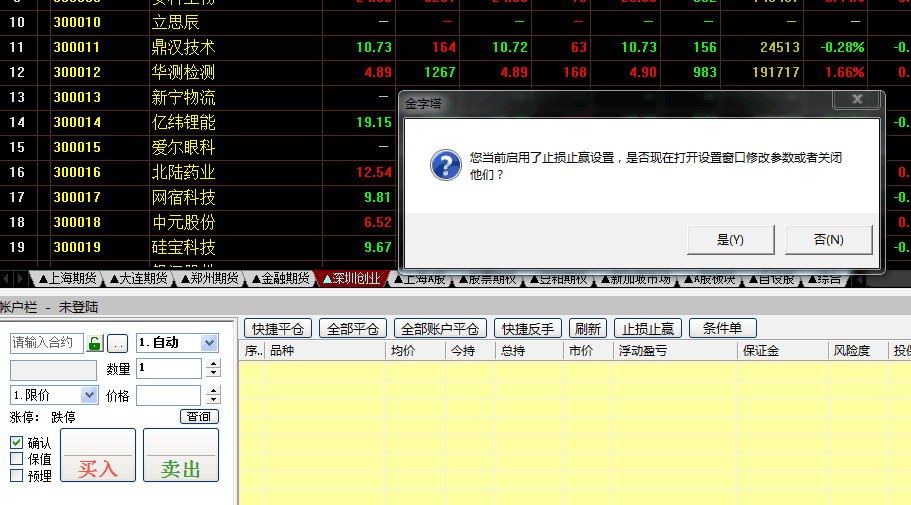Viewport: 911px width, 505px height.
Task: Select the 网宿科技 stock row
Action: [199, 197]
